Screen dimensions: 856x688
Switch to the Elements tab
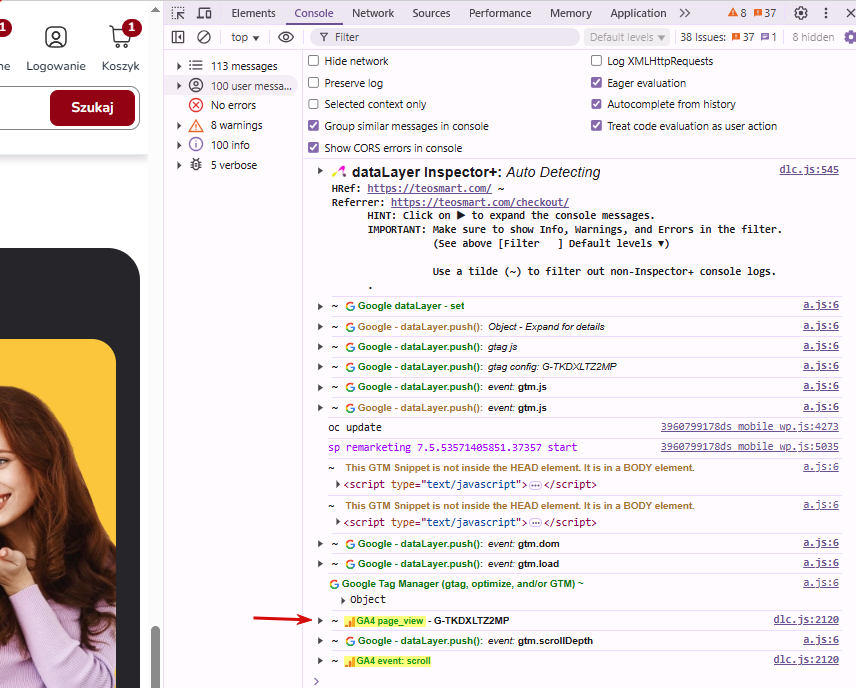click(x=253, y=13)
